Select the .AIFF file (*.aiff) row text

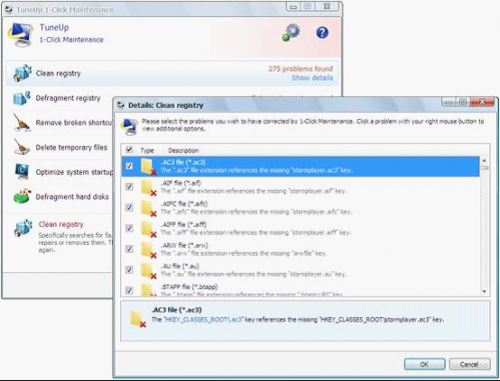click(183, 224)
